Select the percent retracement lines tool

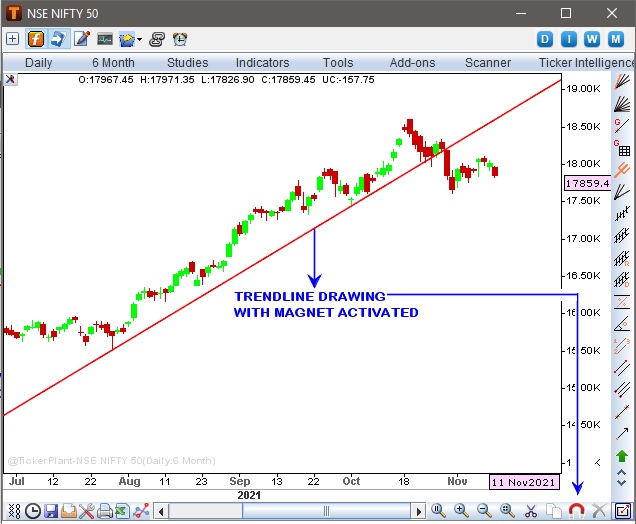pos(622,302)
